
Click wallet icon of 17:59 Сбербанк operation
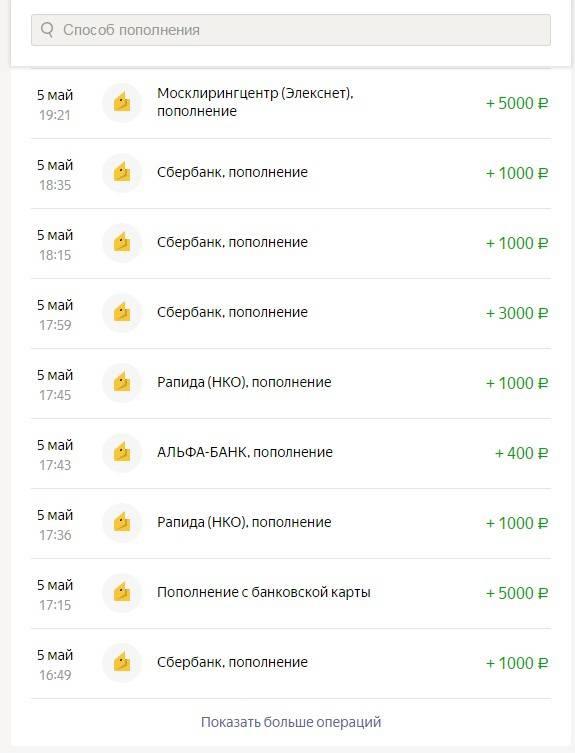[122, 313]
